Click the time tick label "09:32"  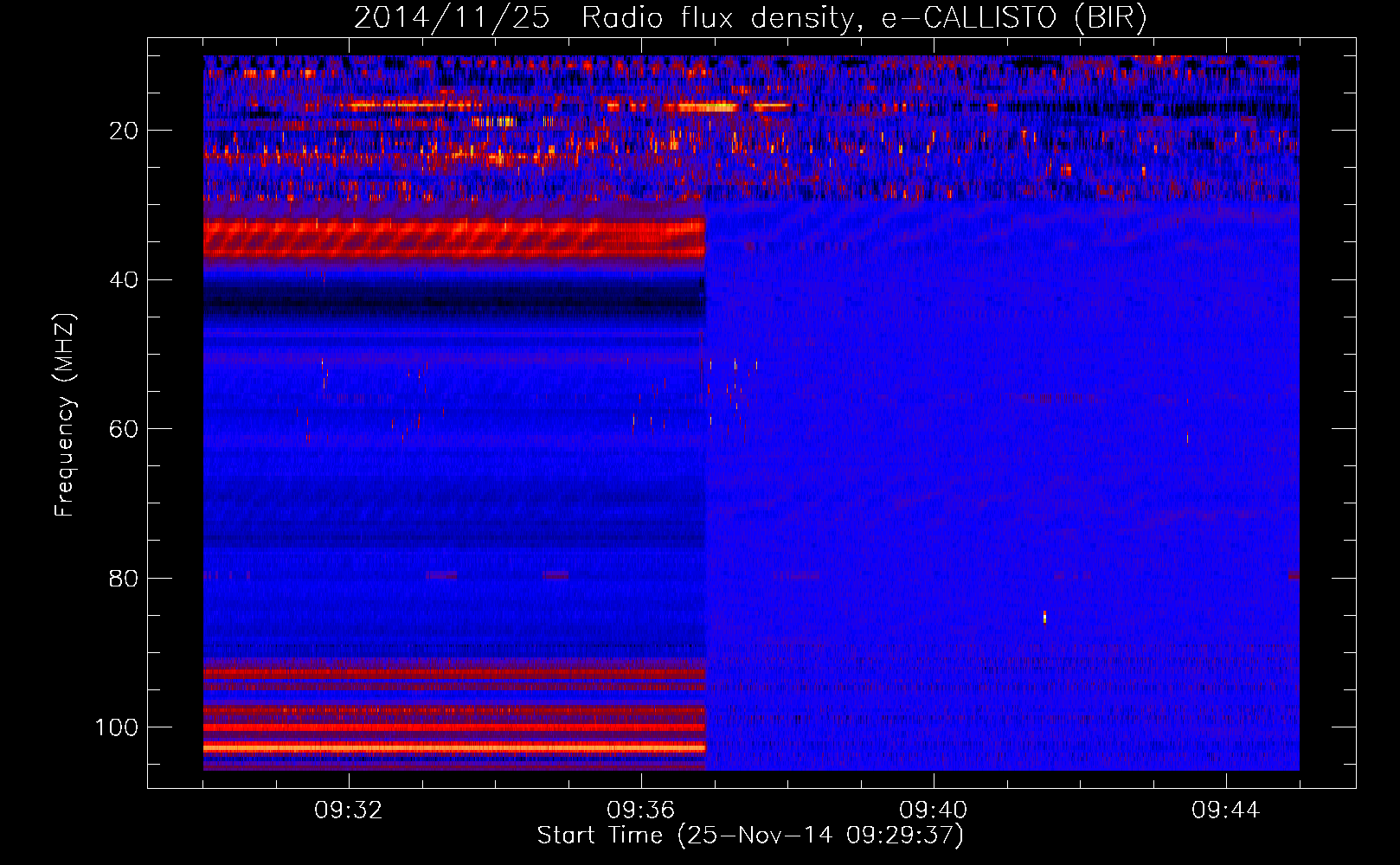(x=349, y=811)
